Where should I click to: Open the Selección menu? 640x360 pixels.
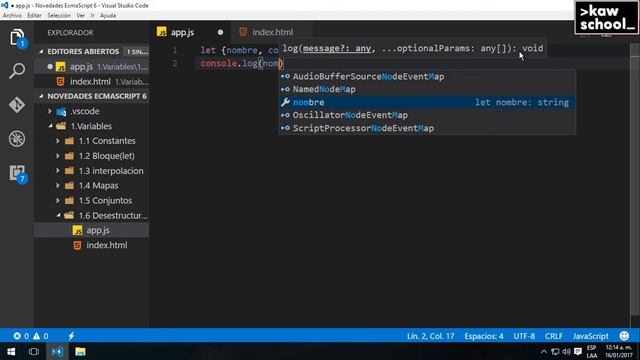coord(59,16)
